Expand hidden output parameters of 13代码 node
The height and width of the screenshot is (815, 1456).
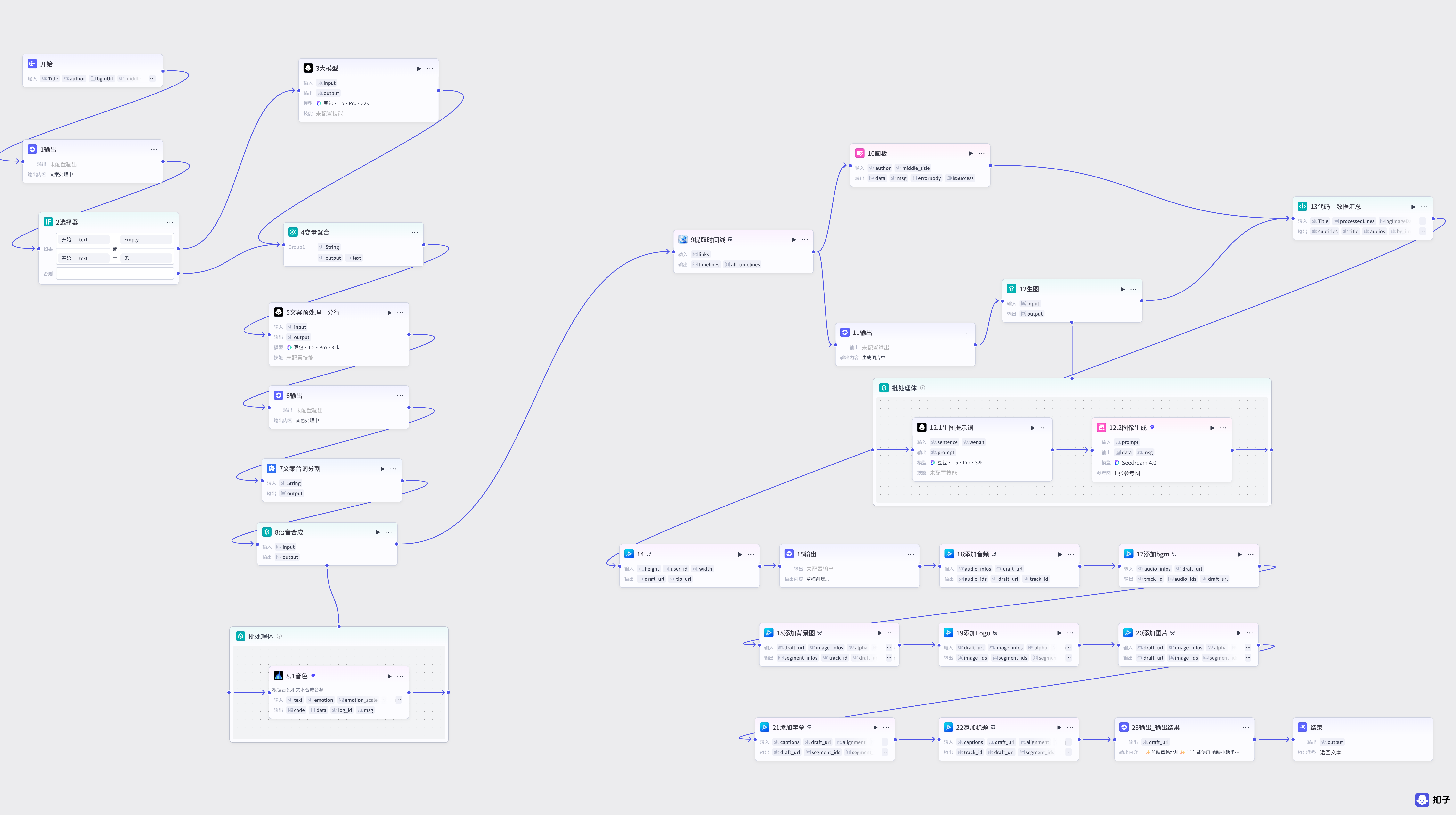pos(1423,231)
